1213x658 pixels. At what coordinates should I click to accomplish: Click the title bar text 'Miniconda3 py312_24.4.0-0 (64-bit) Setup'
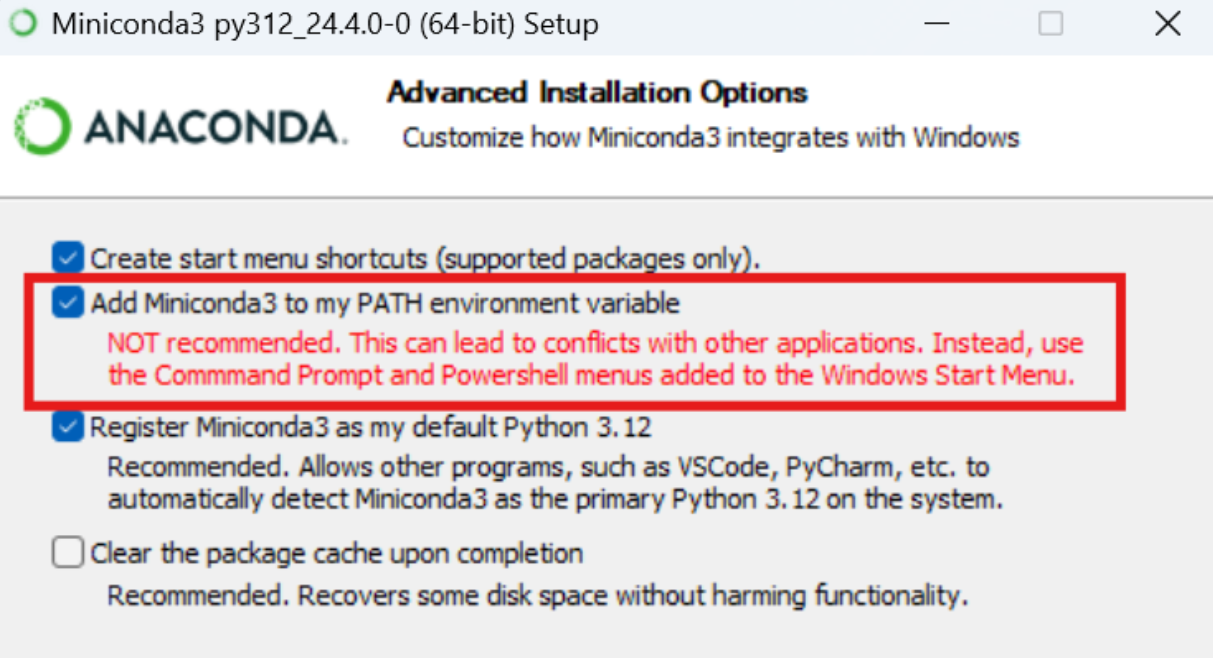pyautogui.click(x=324, y=24)
